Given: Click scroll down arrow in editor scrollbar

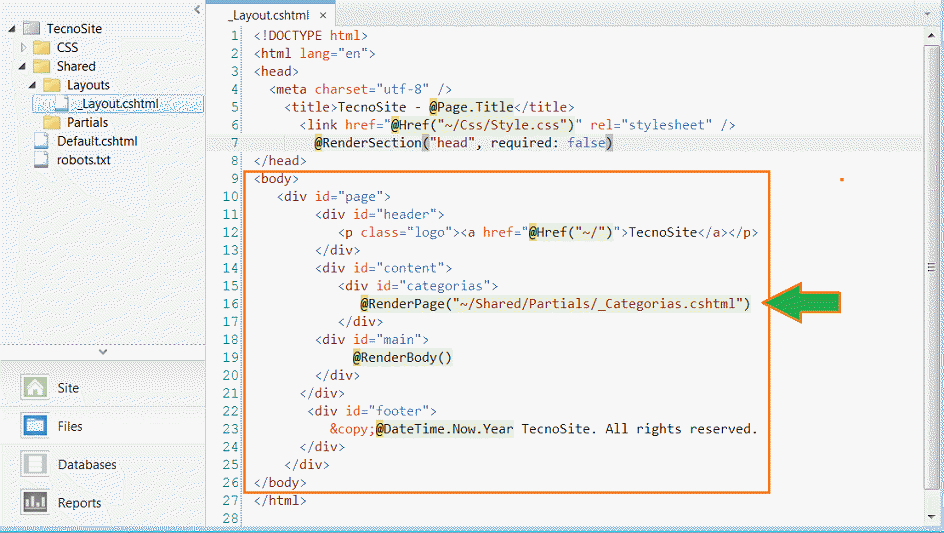Looking at the screenshot, I should 931,517.
